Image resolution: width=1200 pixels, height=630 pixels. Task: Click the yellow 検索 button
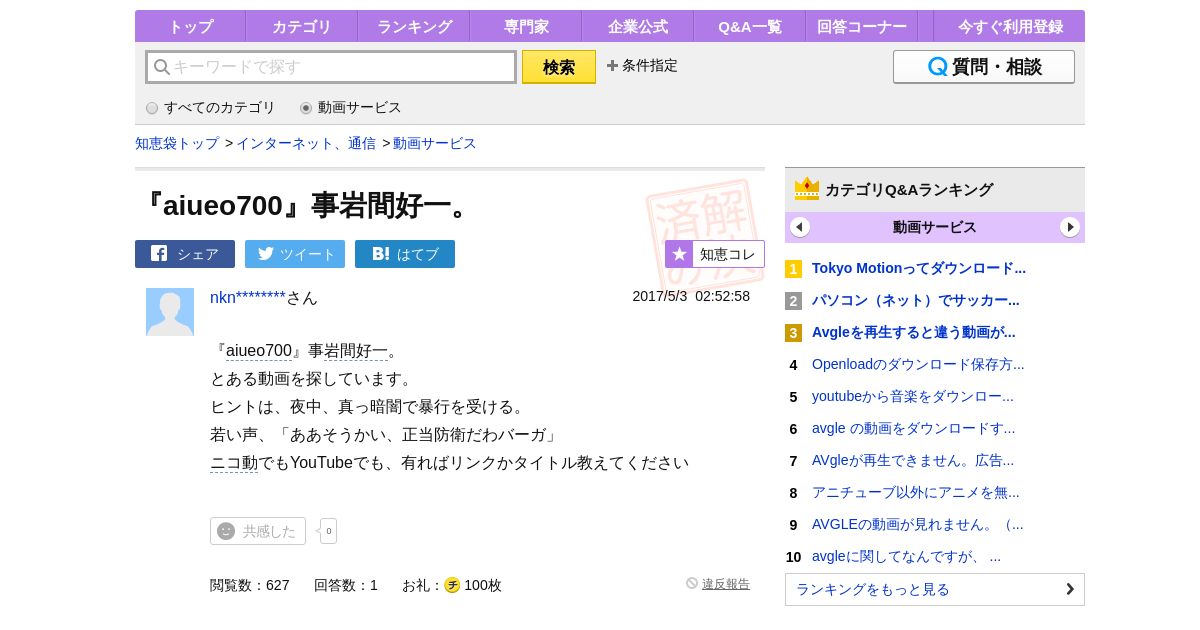click(559, 67)
